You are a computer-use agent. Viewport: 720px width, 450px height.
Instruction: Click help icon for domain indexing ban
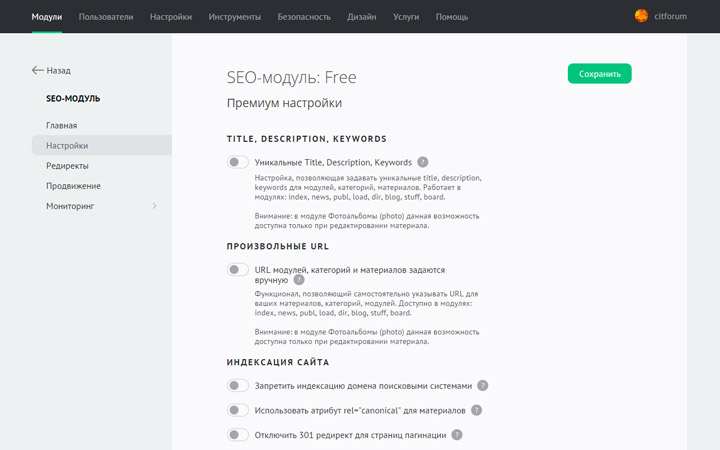[483, 385]
